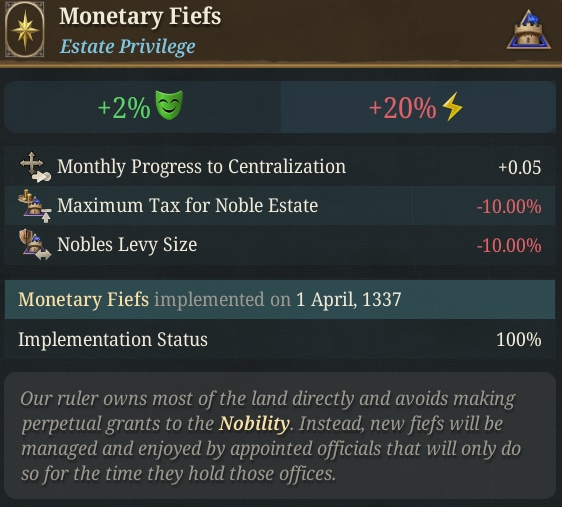Click the Nobility estate castle triangle icon

(x=529, y=30)
